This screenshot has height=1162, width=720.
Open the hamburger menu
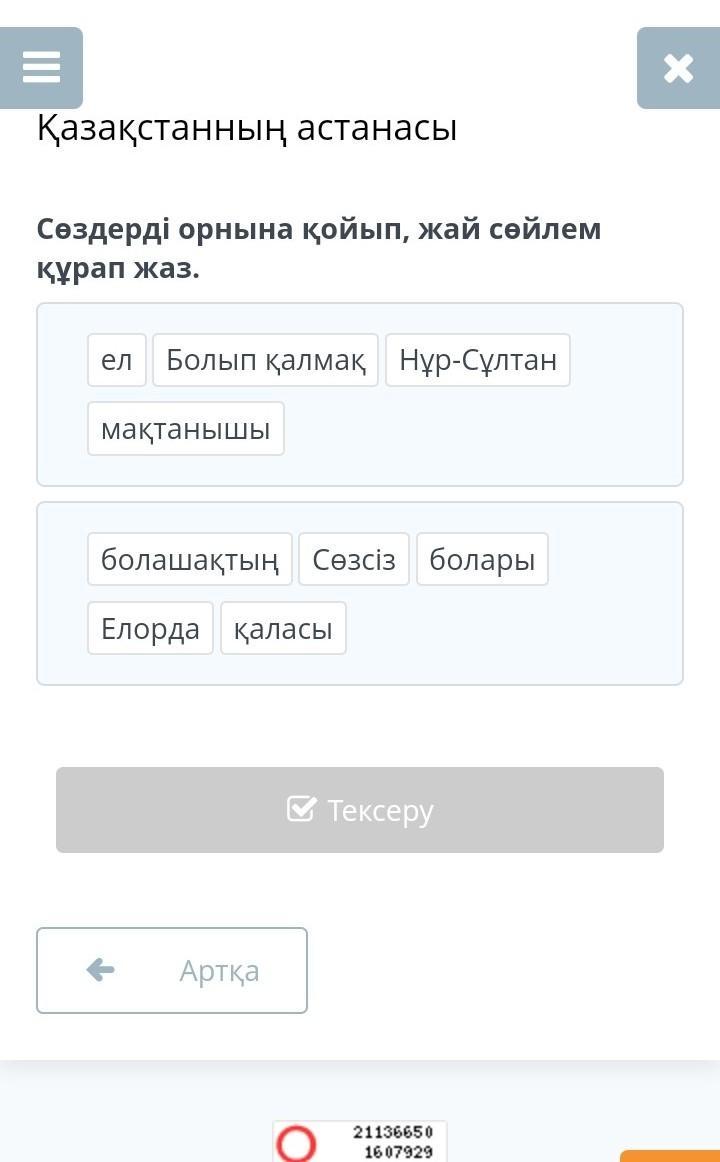pyautogui.click(x=41, y=68)
